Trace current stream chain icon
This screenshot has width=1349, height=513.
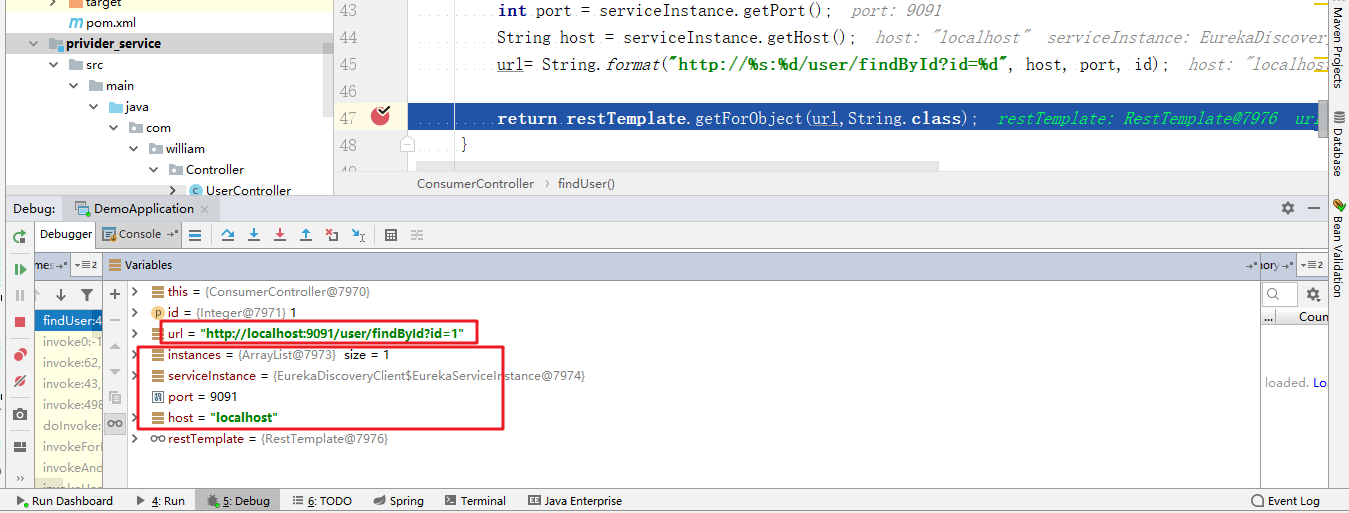[x=417, y=235]
